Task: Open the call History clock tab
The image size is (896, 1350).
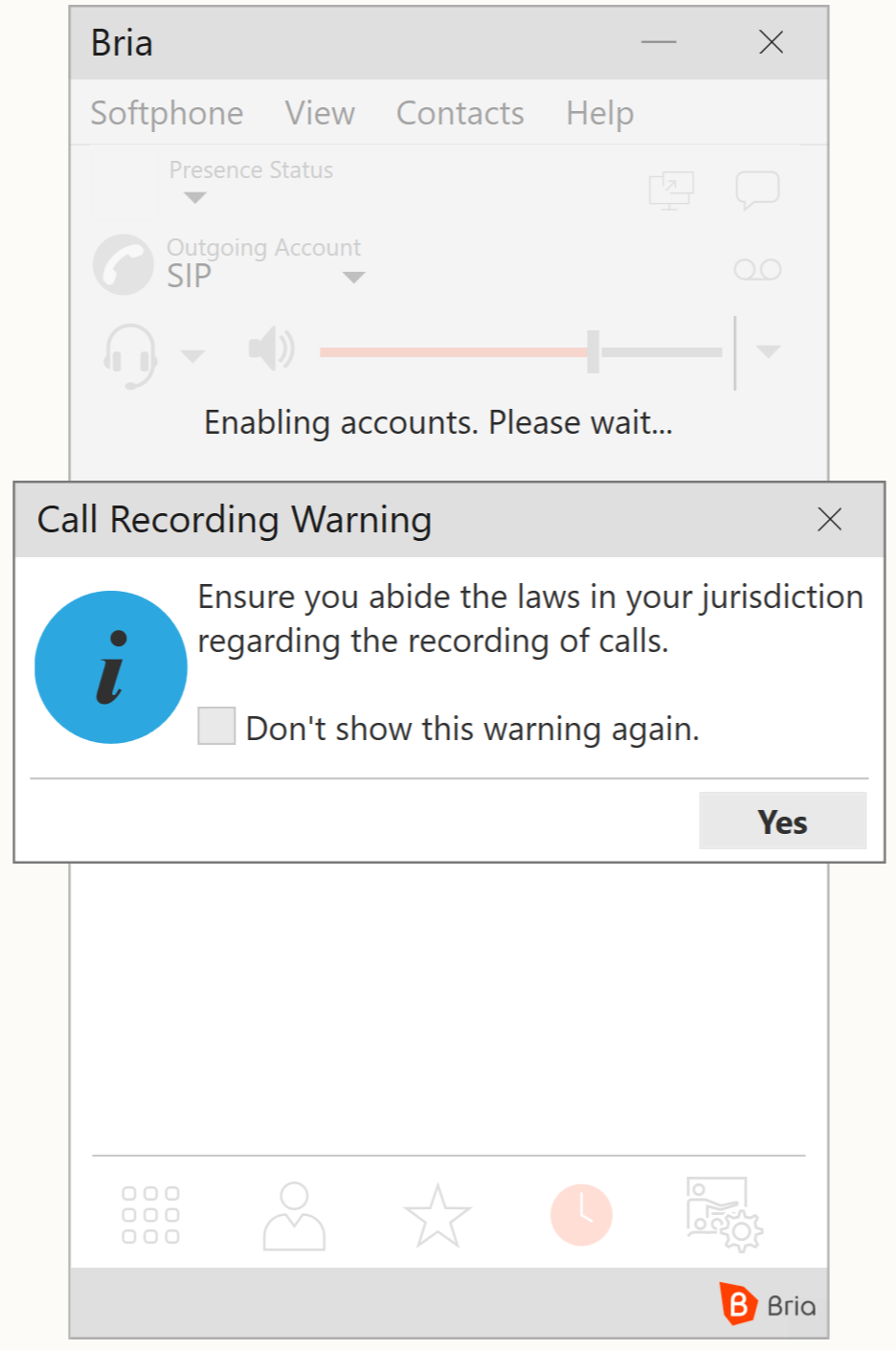Action: [581, 1215]
